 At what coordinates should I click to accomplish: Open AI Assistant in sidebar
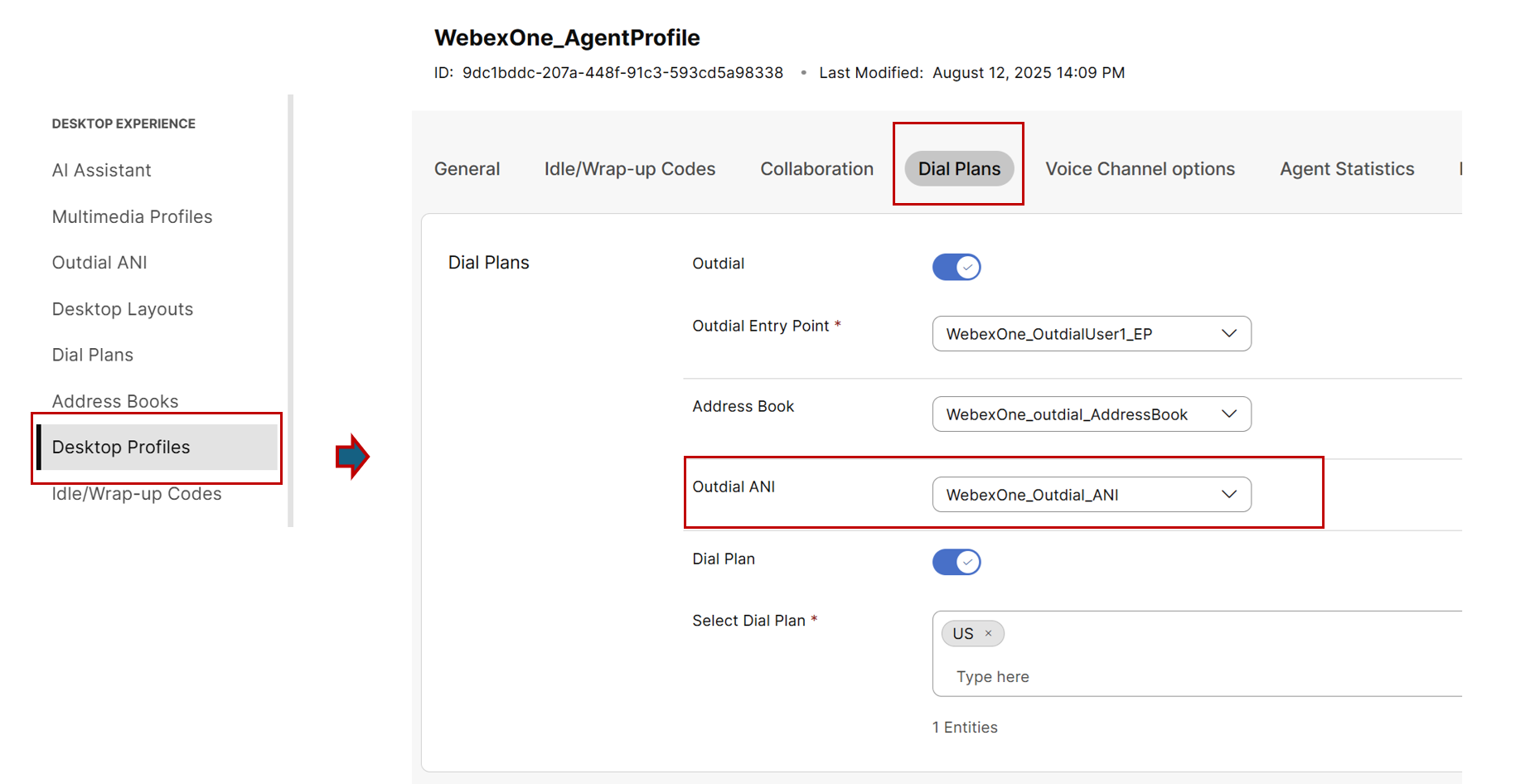[x=101, y=171]
